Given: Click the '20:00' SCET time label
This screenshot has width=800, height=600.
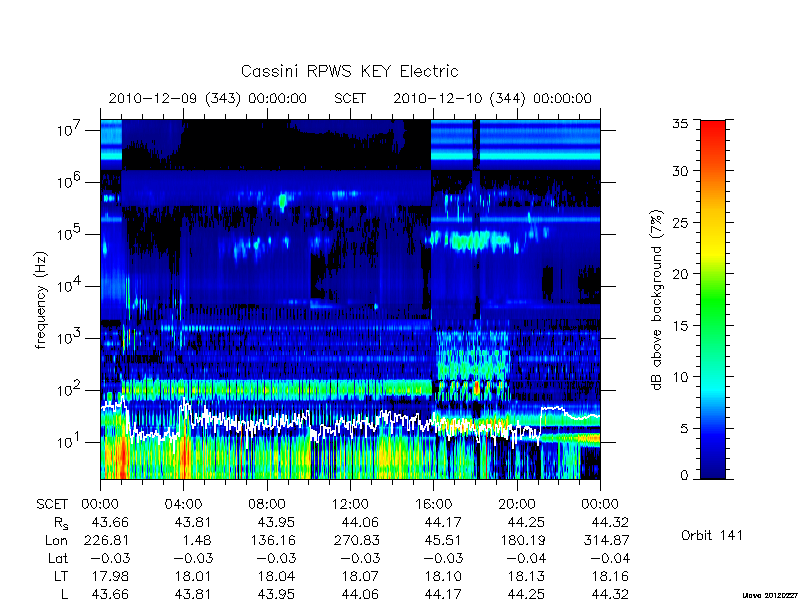Looking at the screenshot, I should click(517, 505).
